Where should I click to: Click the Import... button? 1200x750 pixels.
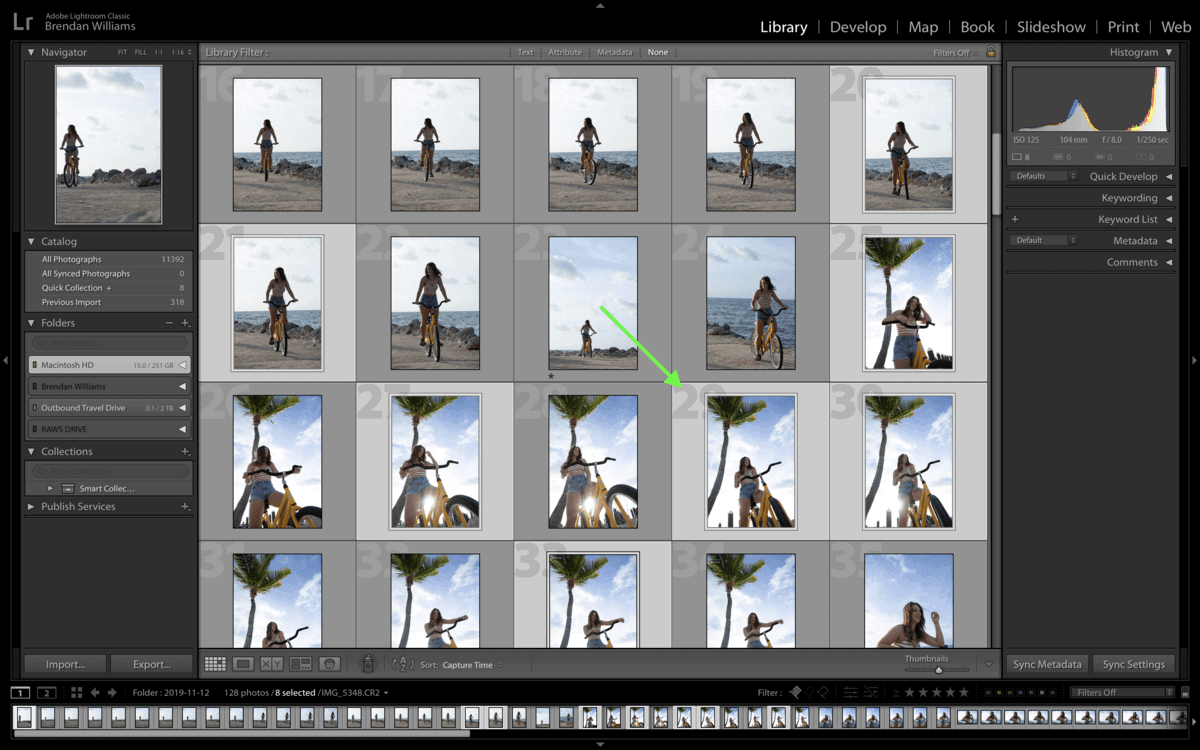(x=65, y=664)
